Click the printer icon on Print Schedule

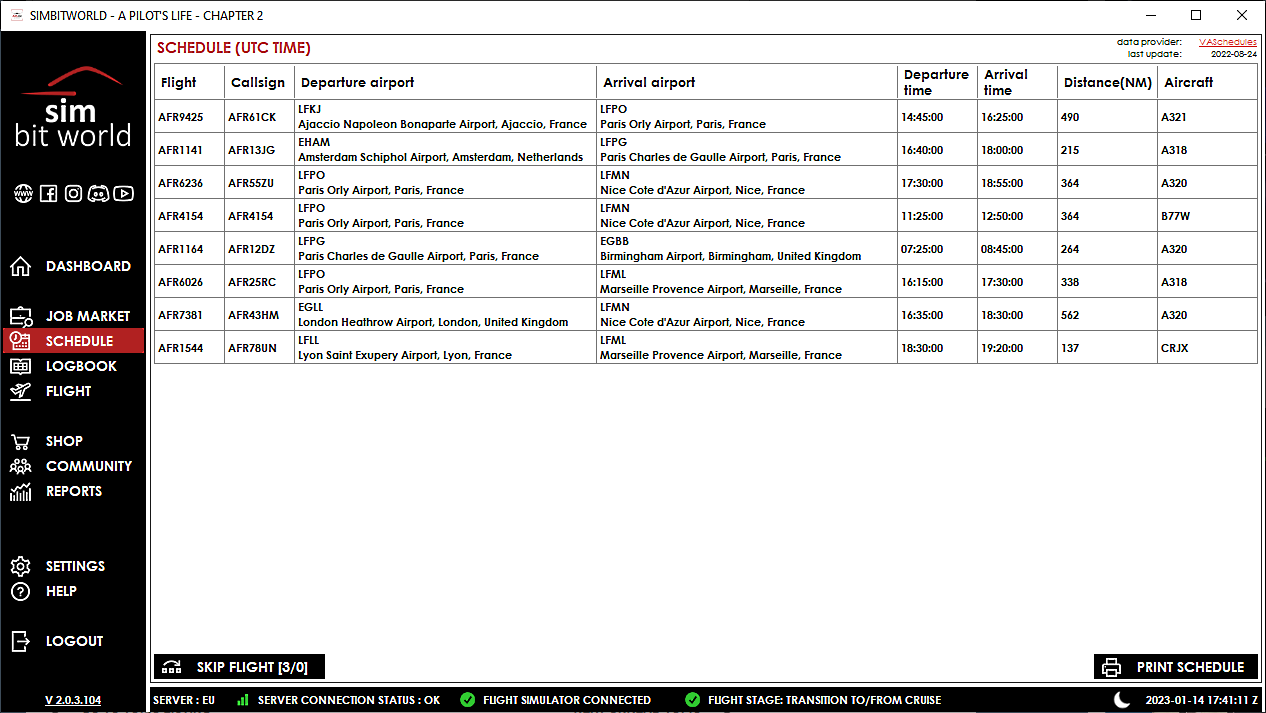pos(1112,667)
